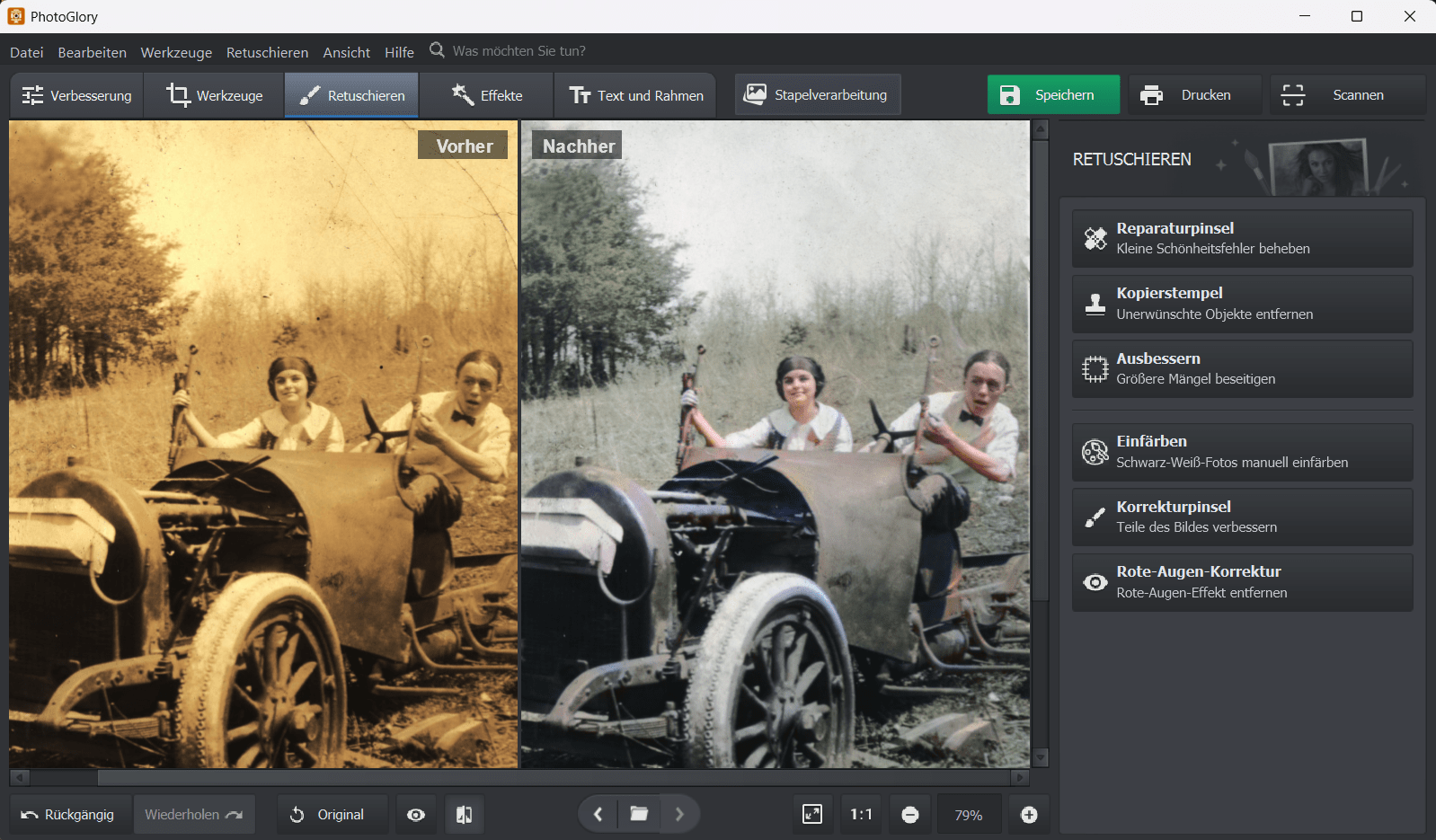
Task: Select the Einfärben colorize tool
Action: 1241,452
